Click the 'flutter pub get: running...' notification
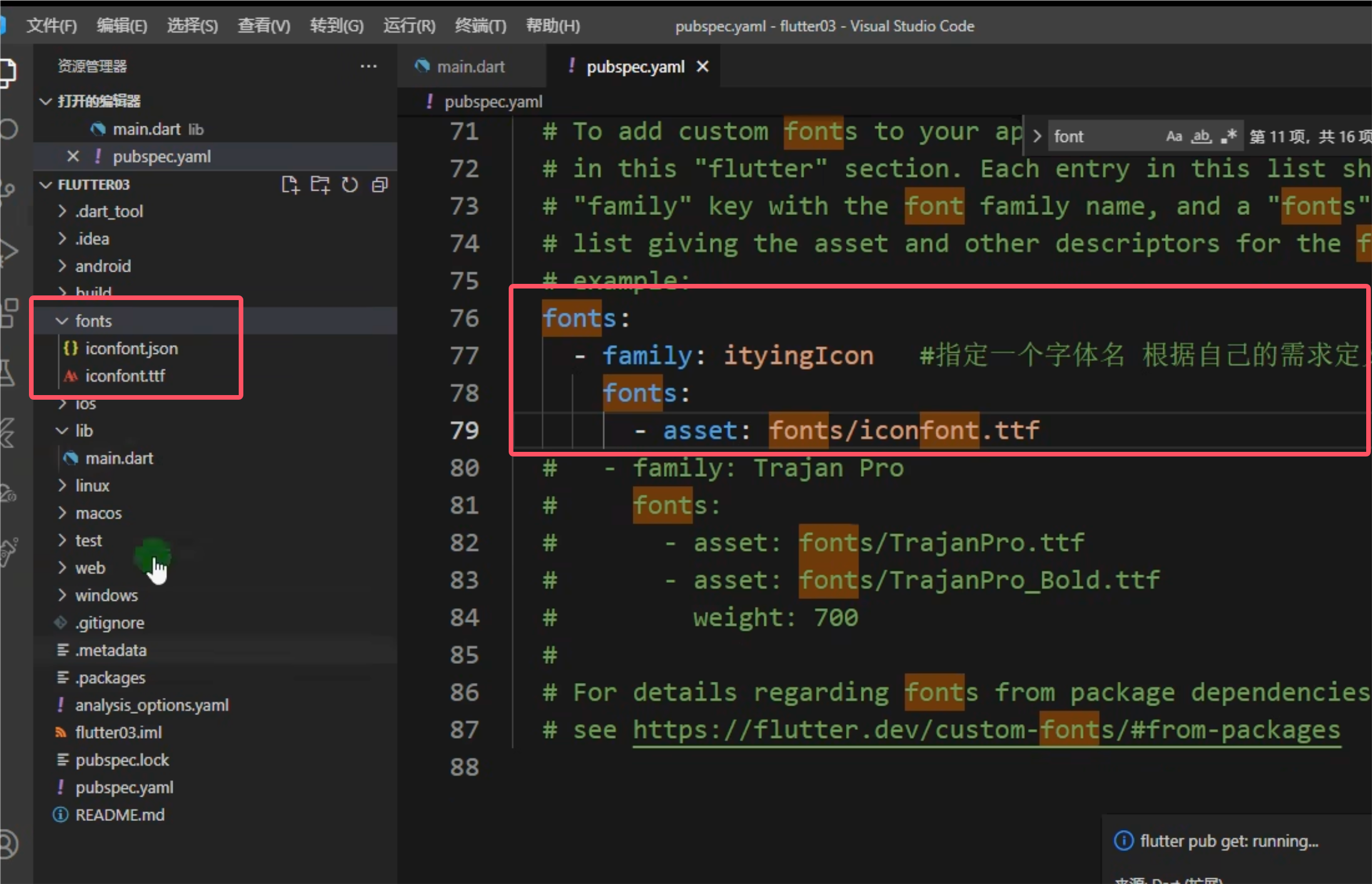 coord(1229,841)
